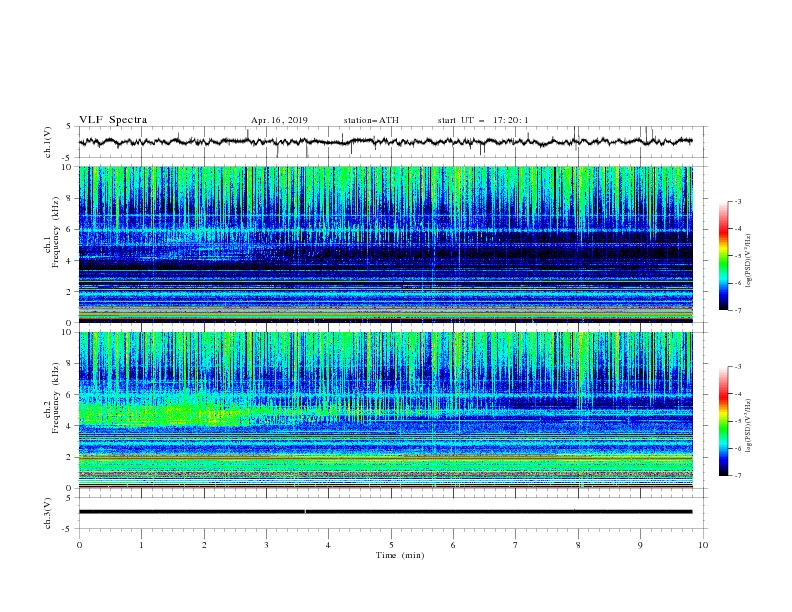
Task: Click the ch.1 voltage waveform trace
Action: [385, 142]
